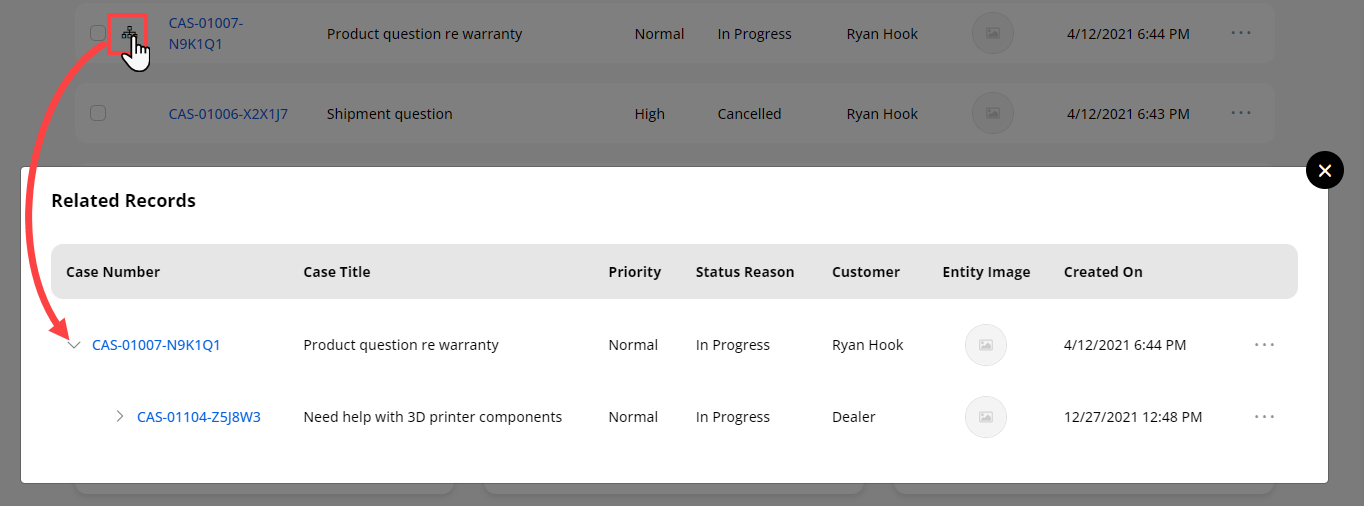Viewport: 1364px width, 506px height.
Task: Open more options for background Shipment question row
Action: [1241, 113]
